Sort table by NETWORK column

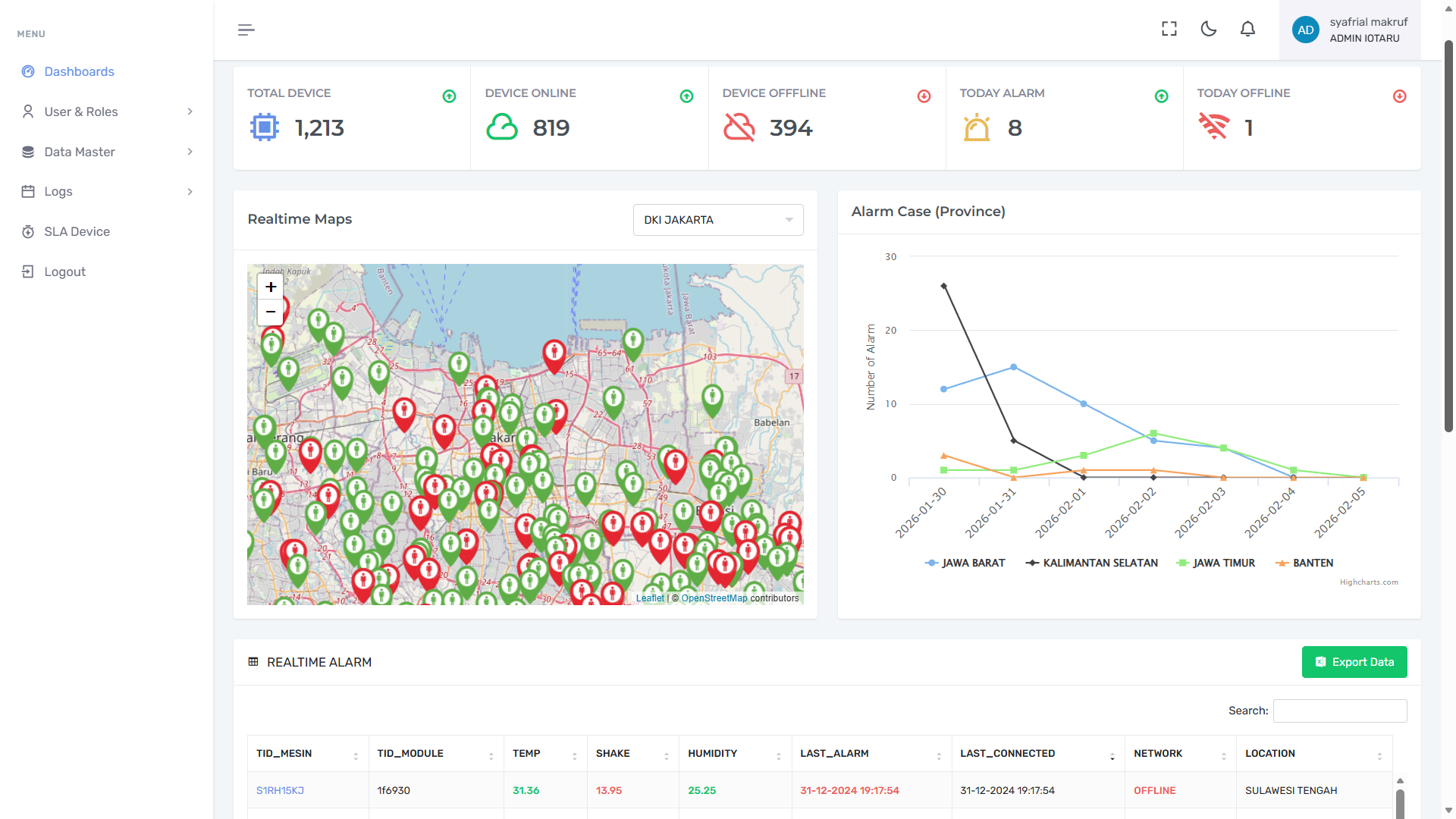tap(1180, 754)
